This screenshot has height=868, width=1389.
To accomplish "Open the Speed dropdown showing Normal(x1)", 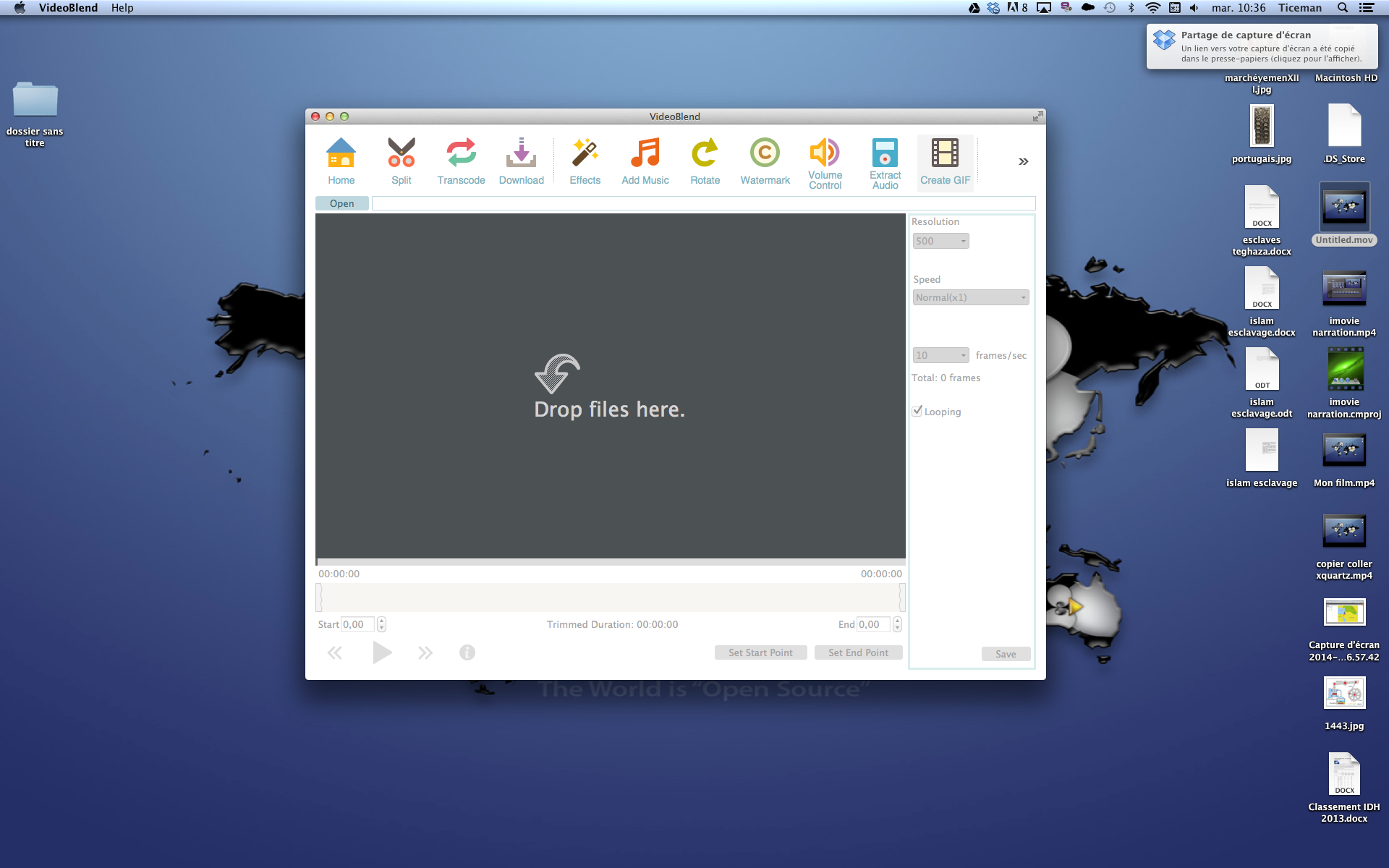I will (x=970, y=297).
